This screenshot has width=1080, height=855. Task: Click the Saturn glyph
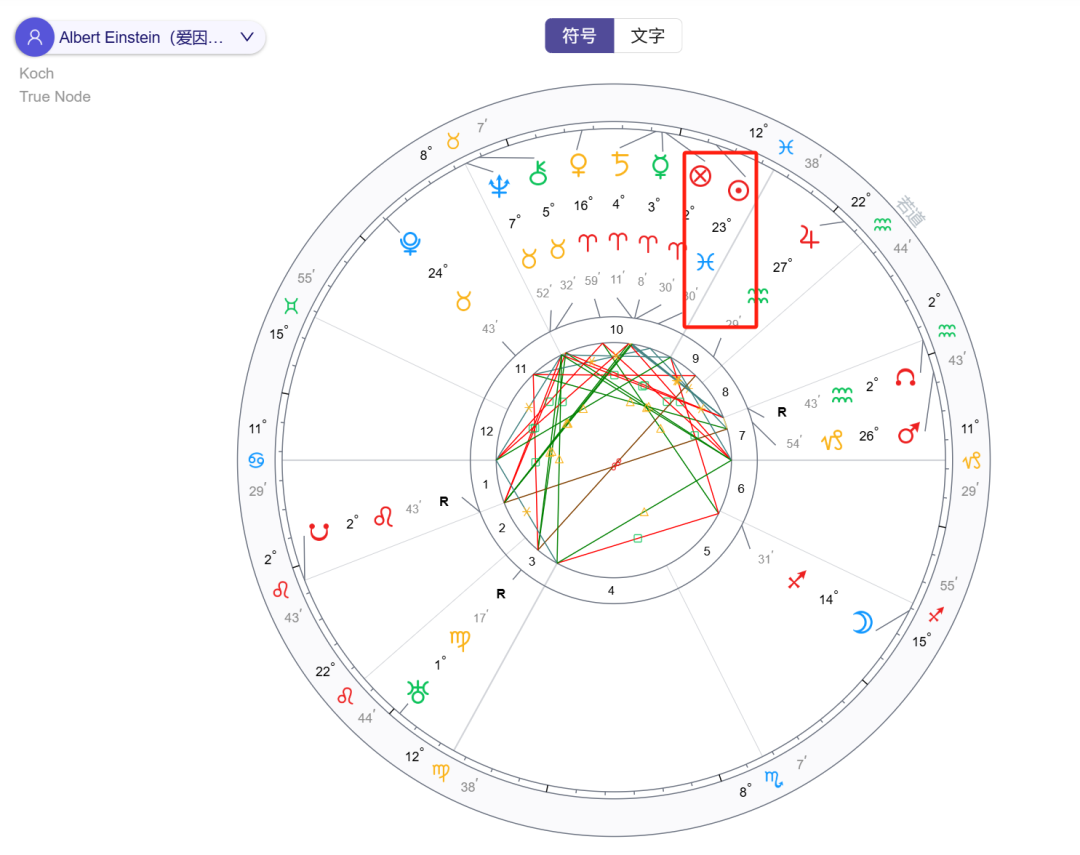[621, 164]
